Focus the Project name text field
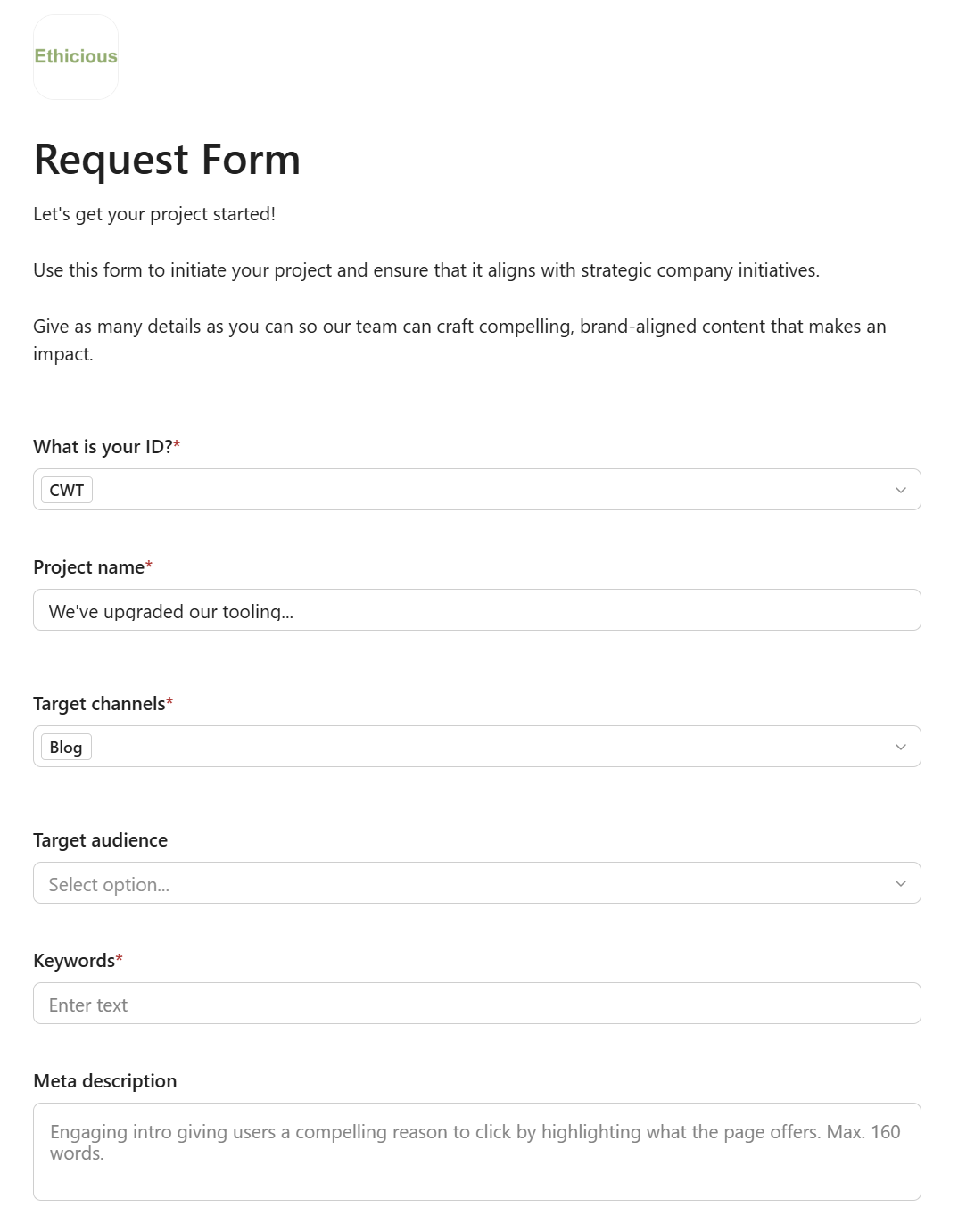This screenshot has height=1232, width=958. [477, 610]
